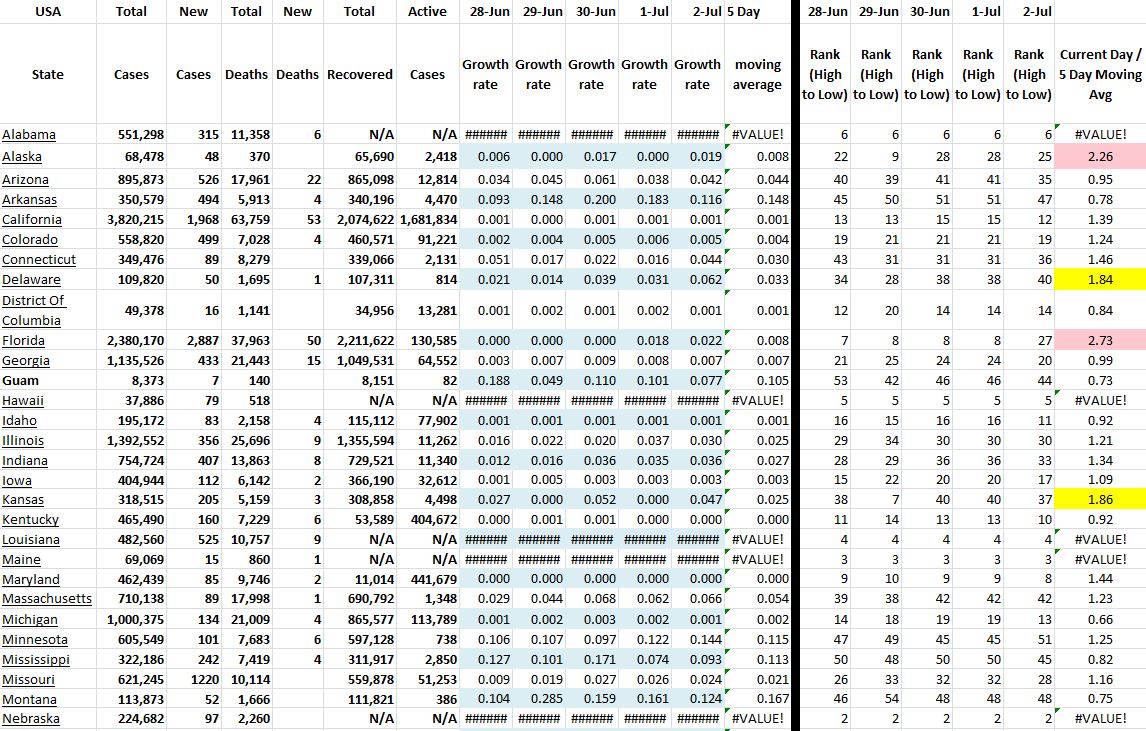
Task: Open the Alabama state link
Action: pos(29,135)
